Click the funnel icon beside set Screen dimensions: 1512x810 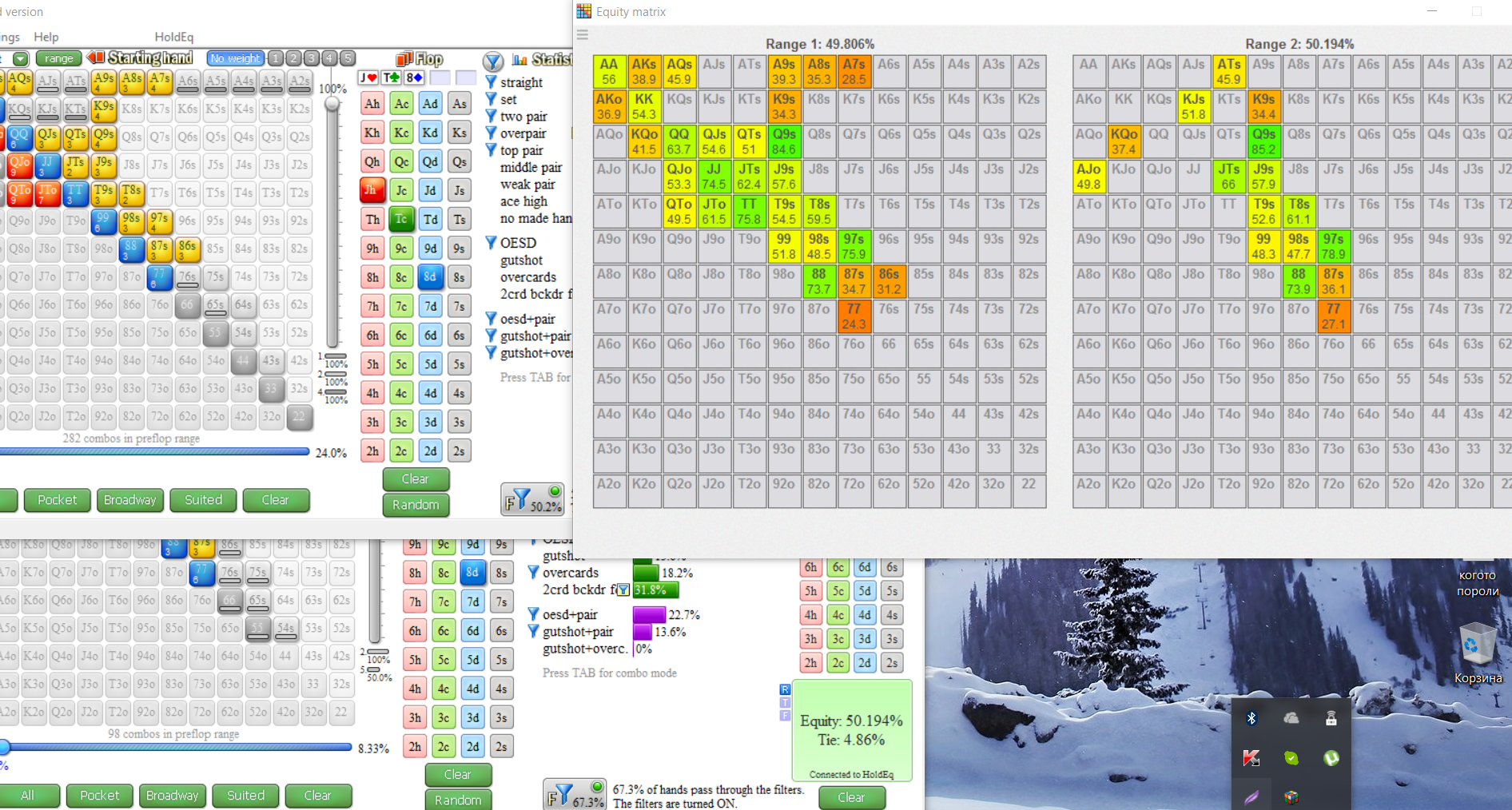pyautogui.click(x=491, y=98)
